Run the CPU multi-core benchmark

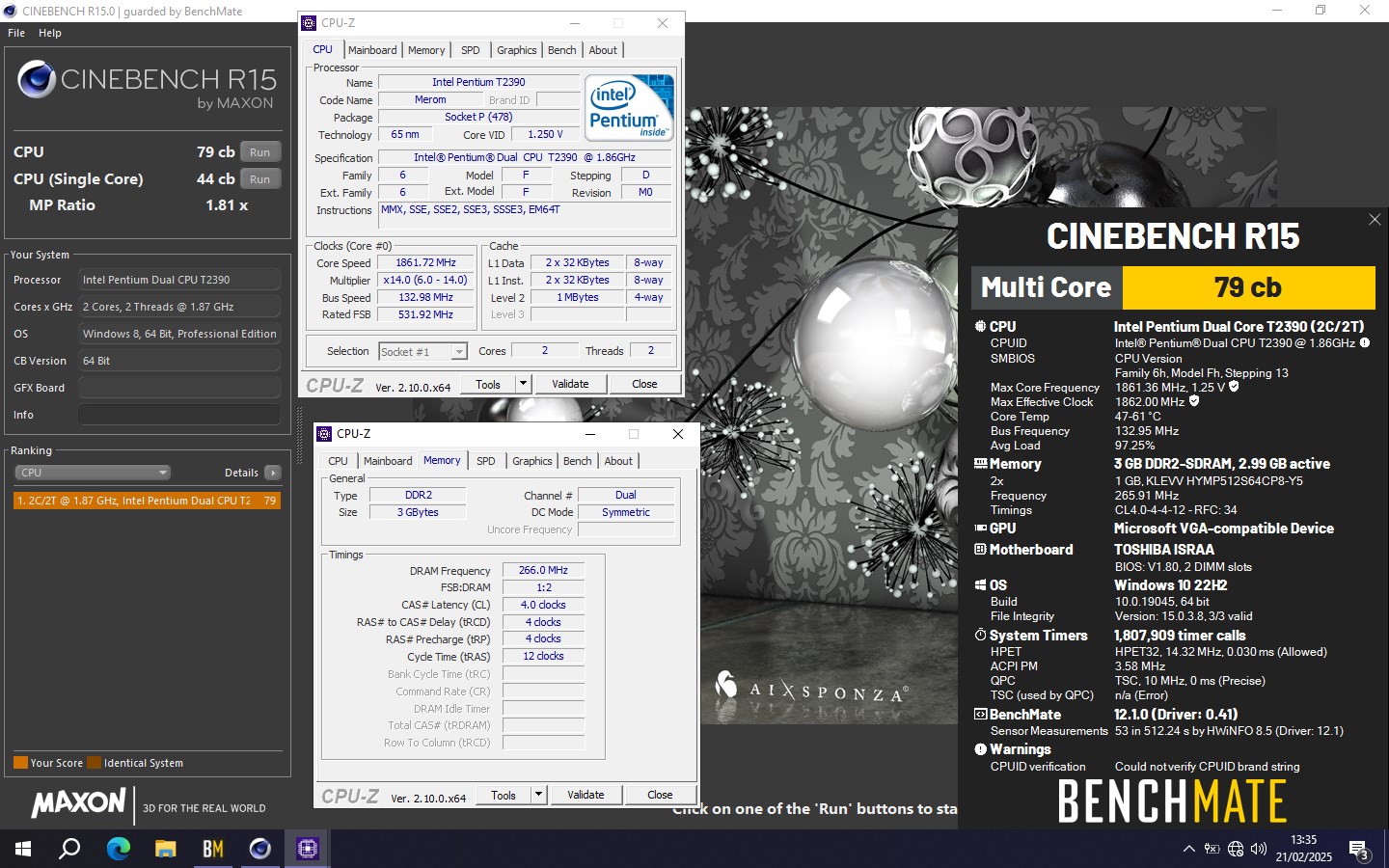click(x=260, y=152)
